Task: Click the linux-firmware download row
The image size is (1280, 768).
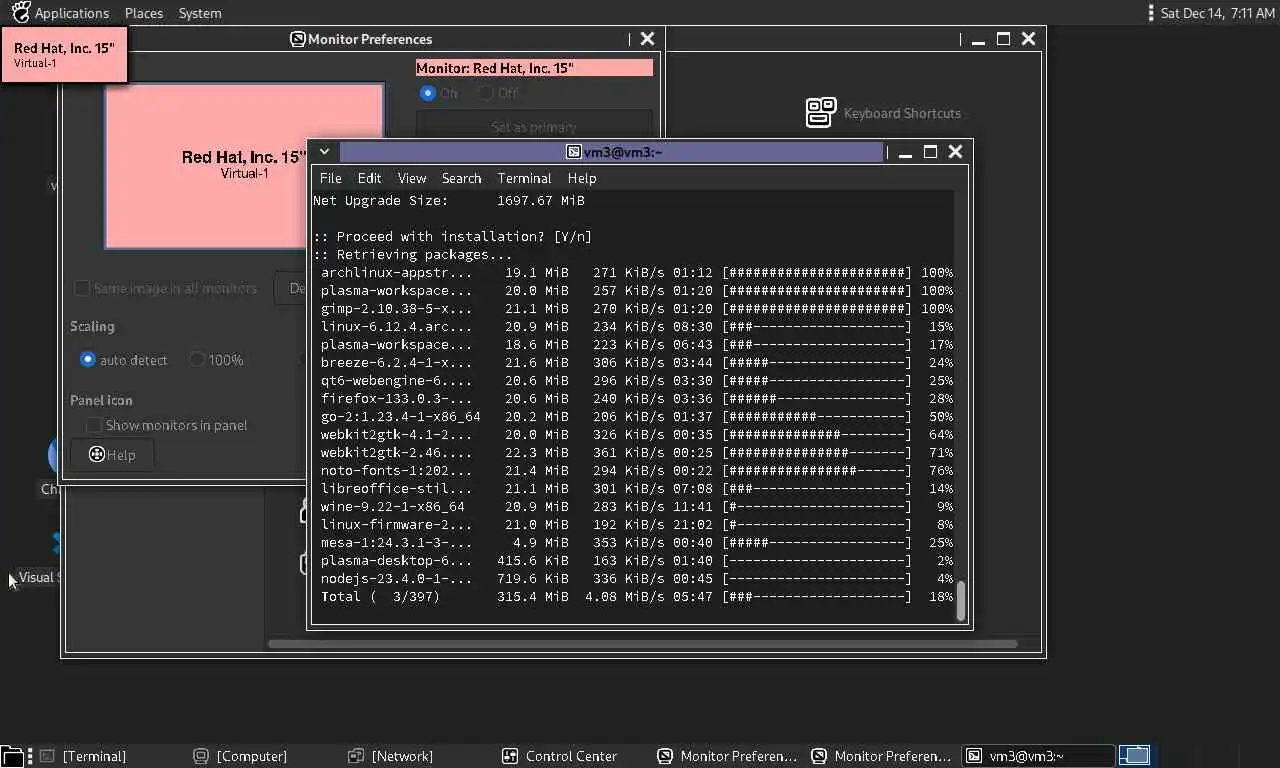Action: [636, 524]
